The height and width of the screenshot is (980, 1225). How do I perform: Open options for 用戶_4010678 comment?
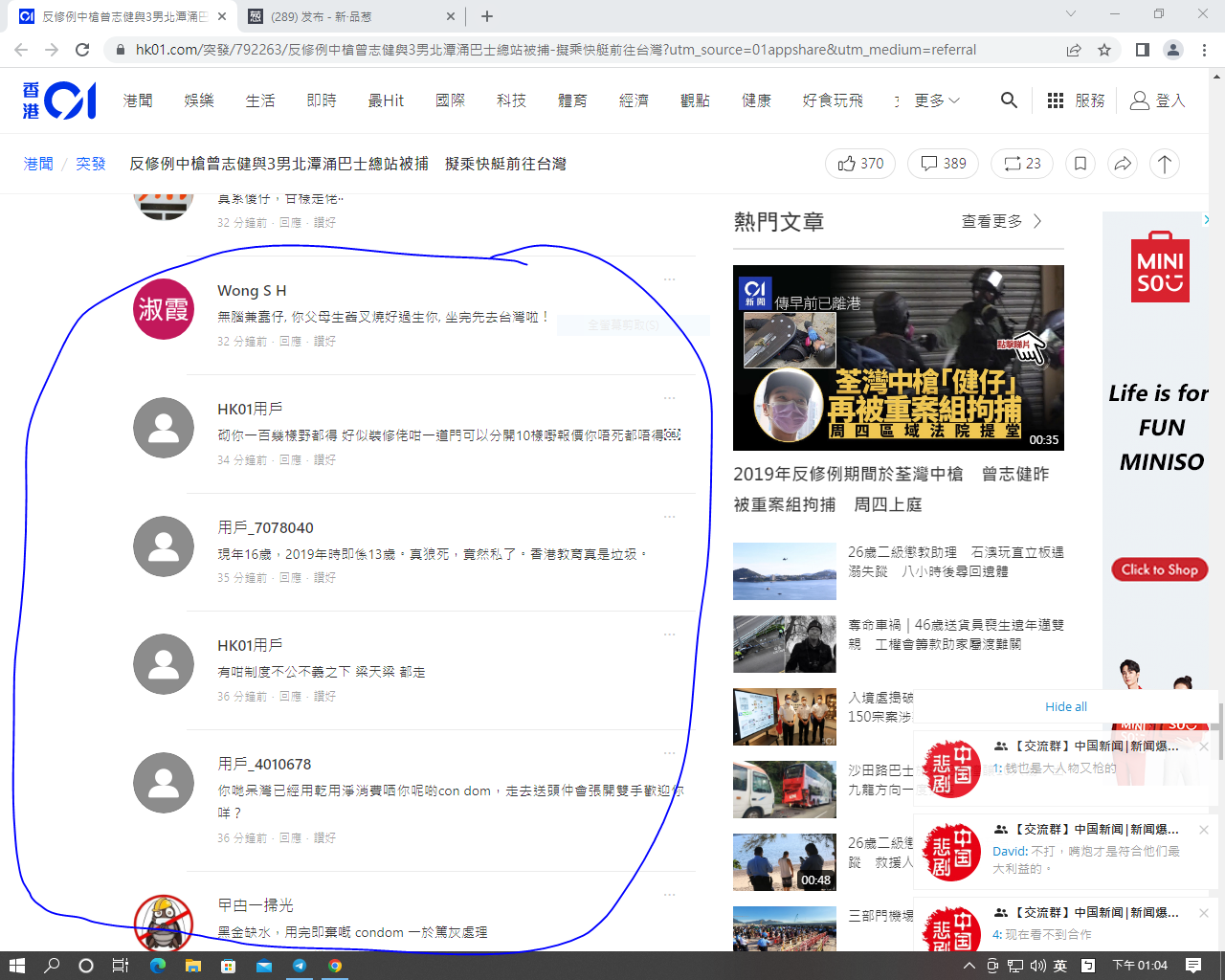point(670,752)
